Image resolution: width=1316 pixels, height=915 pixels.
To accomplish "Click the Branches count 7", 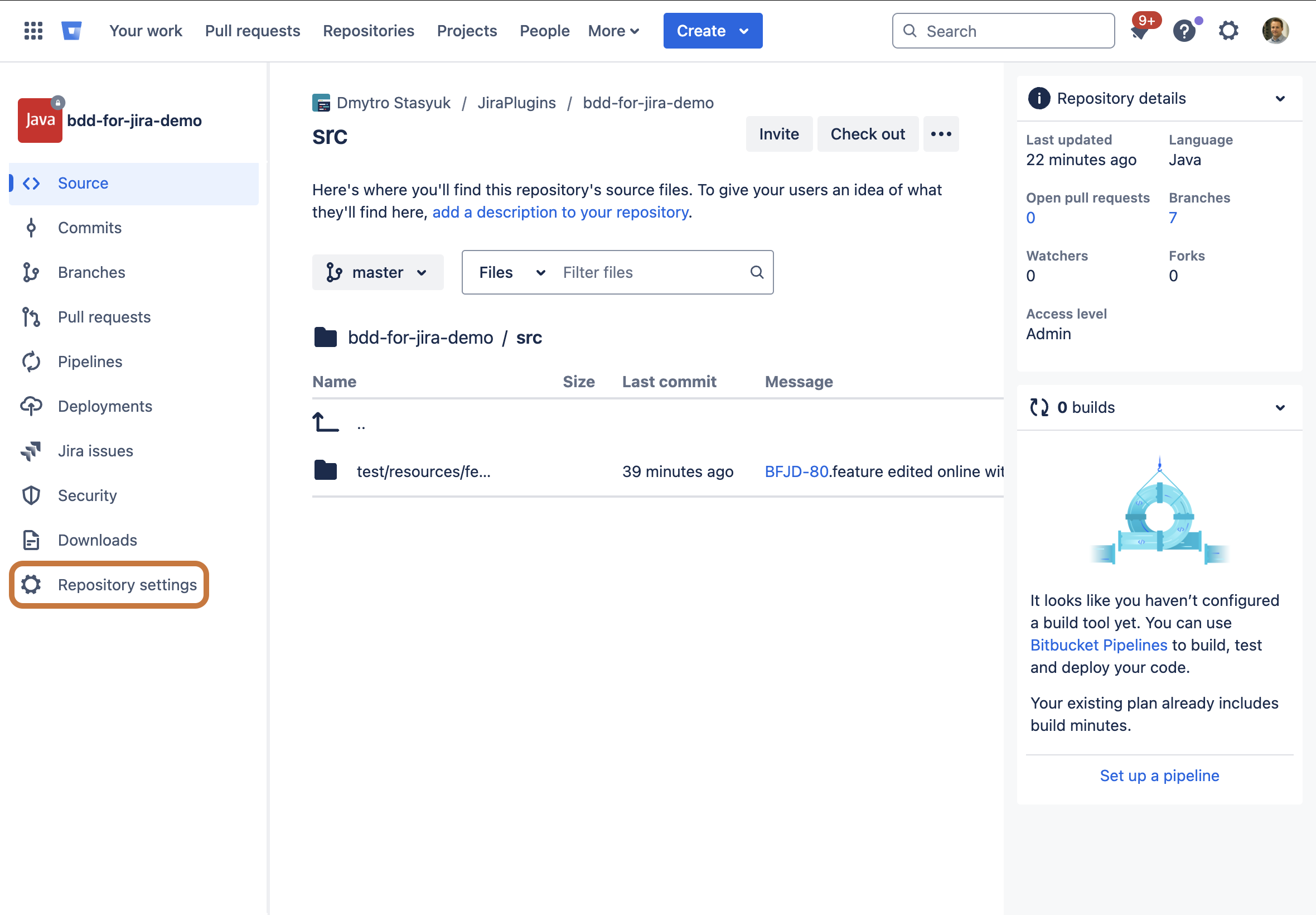I will coord(1173,218).
